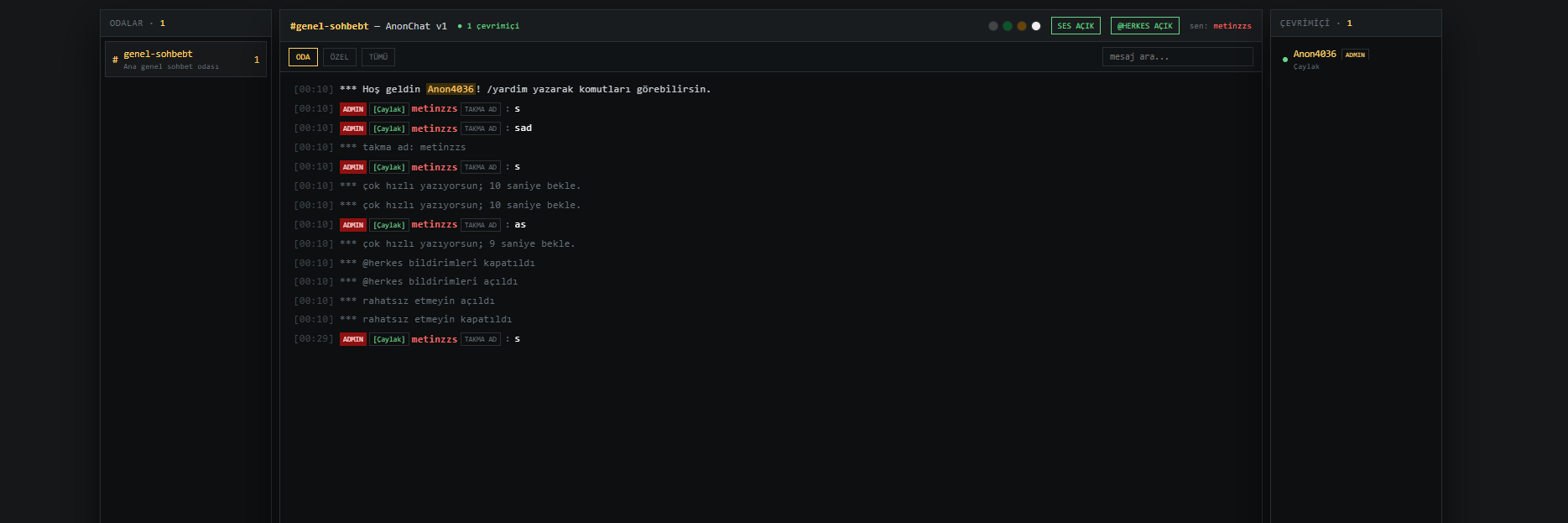
Task: Click the green online dot beside Anon4036
Action: point(1284,60)
